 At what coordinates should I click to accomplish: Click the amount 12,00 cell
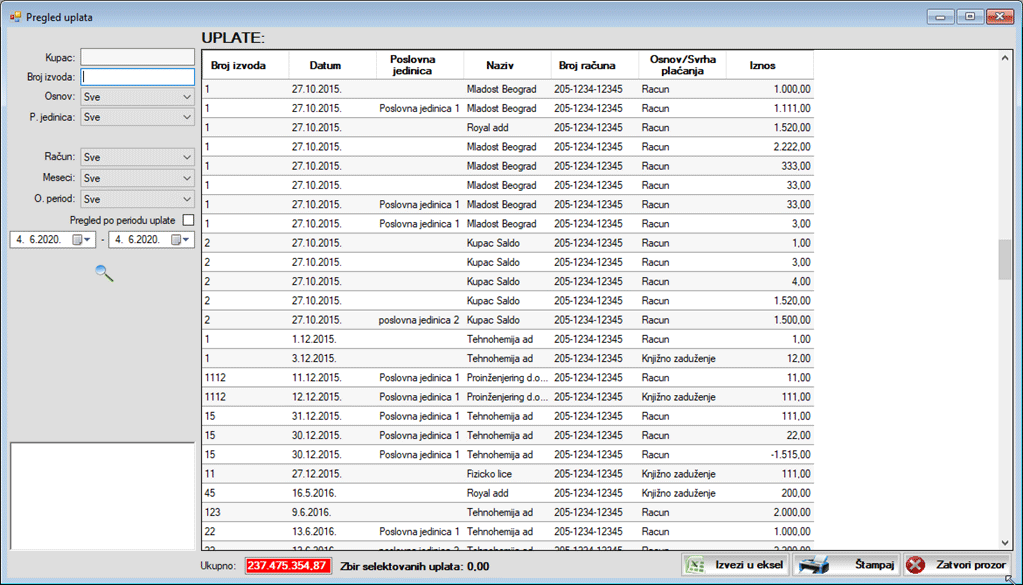pyautogui.click(x=769, y=359)
